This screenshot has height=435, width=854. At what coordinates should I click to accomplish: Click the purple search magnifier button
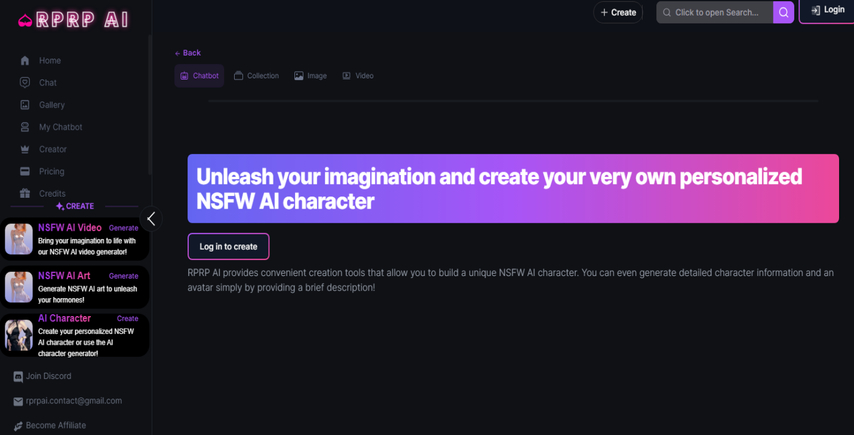click(783, 12)
